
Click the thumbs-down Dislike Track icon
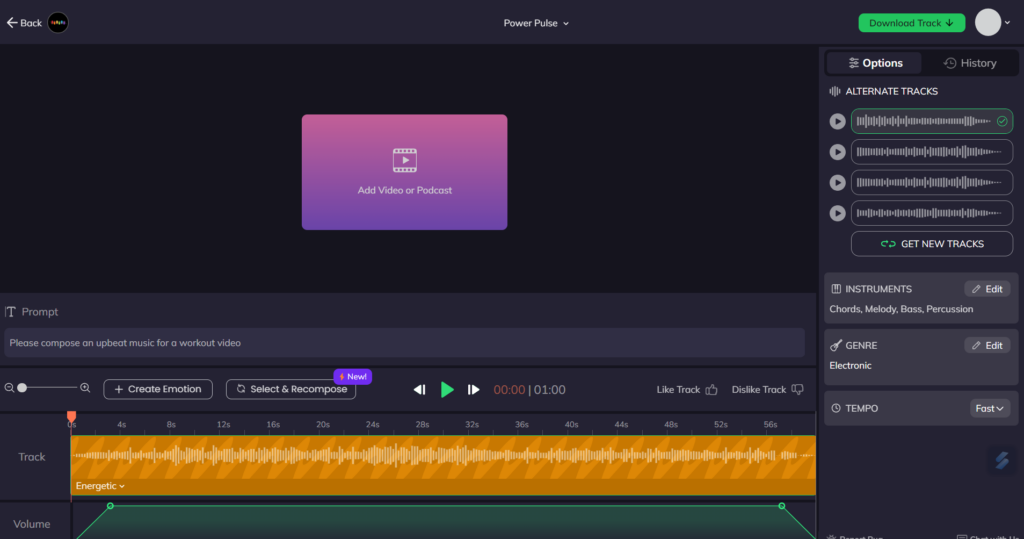pos(797,390)
